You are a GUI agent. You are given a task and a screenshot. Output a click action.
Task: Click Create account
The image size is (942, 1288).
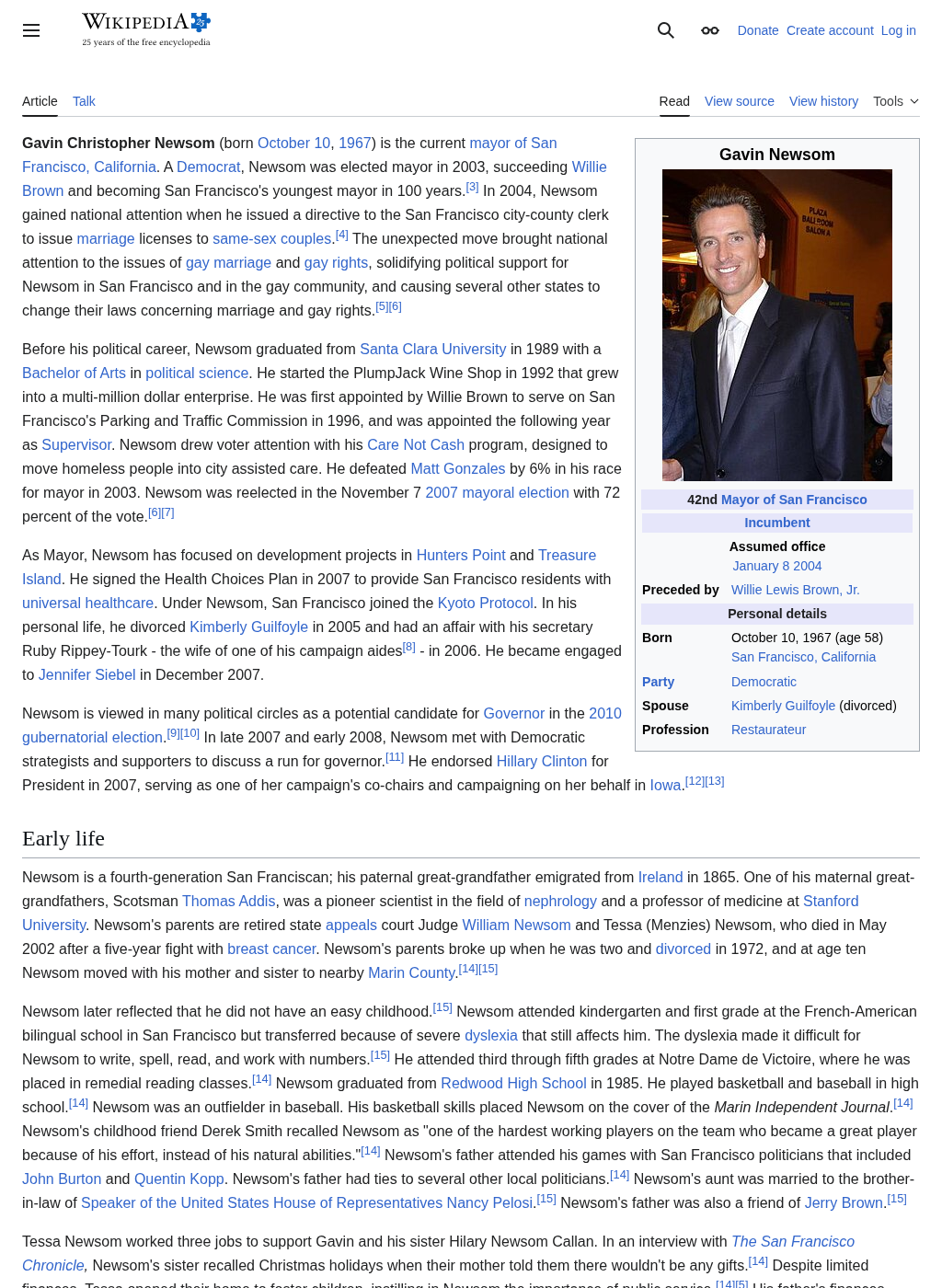tap(830, 30)
